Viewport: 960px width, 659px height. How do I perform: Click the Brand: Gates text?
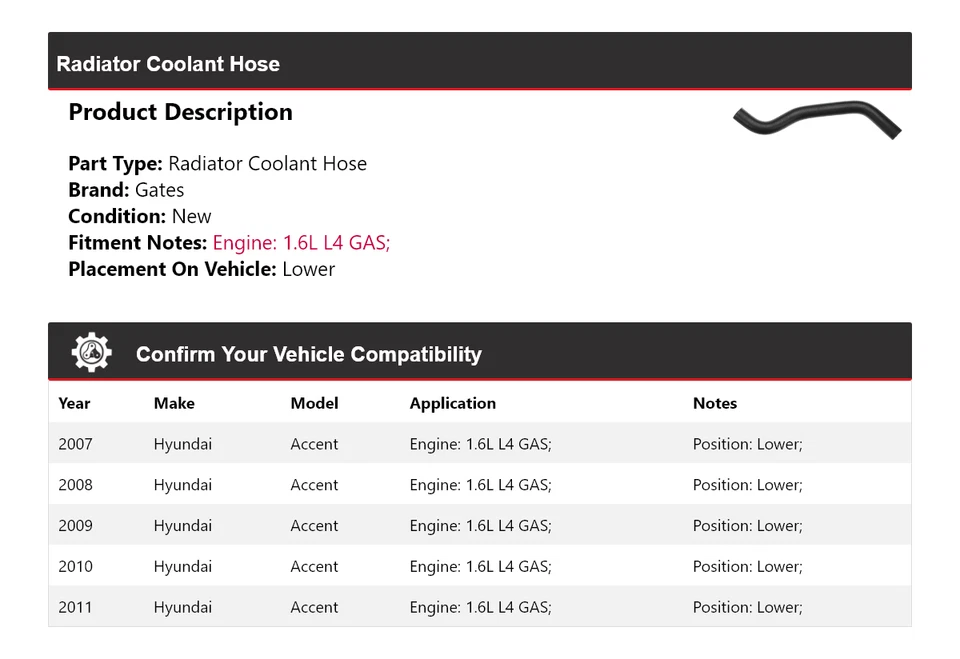(126, 190)
